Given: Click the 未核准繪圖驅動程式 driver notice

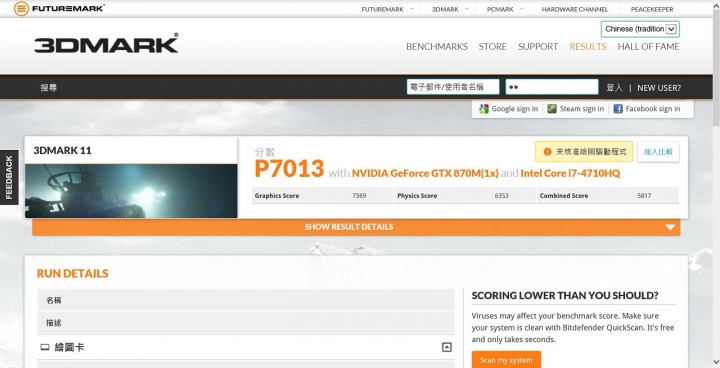Looking at the screenshot, I should pyautogui.click(x=584, y=152).
